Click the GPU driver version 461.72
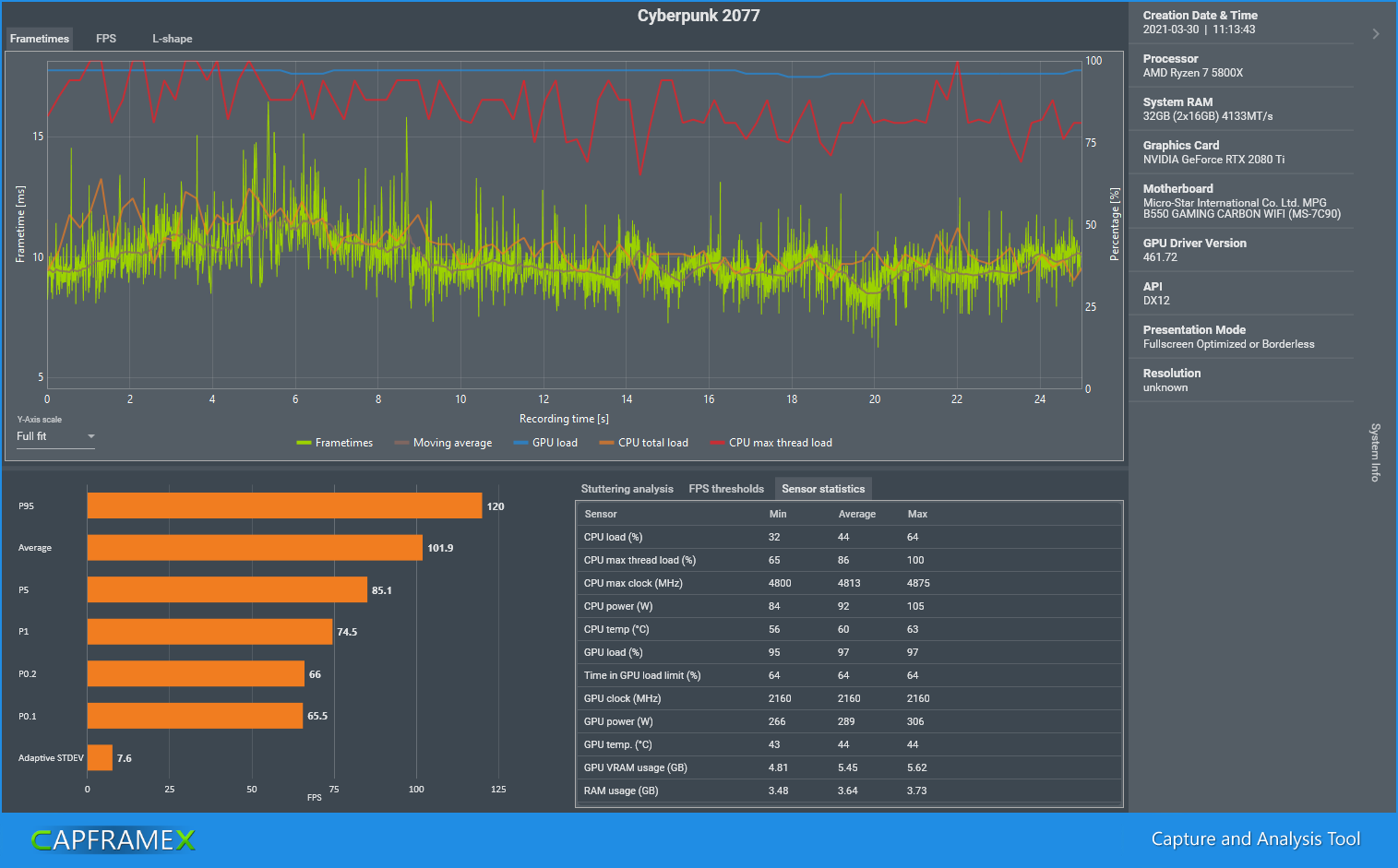This screenshot has width=1398, height=868. (1160, 257)
